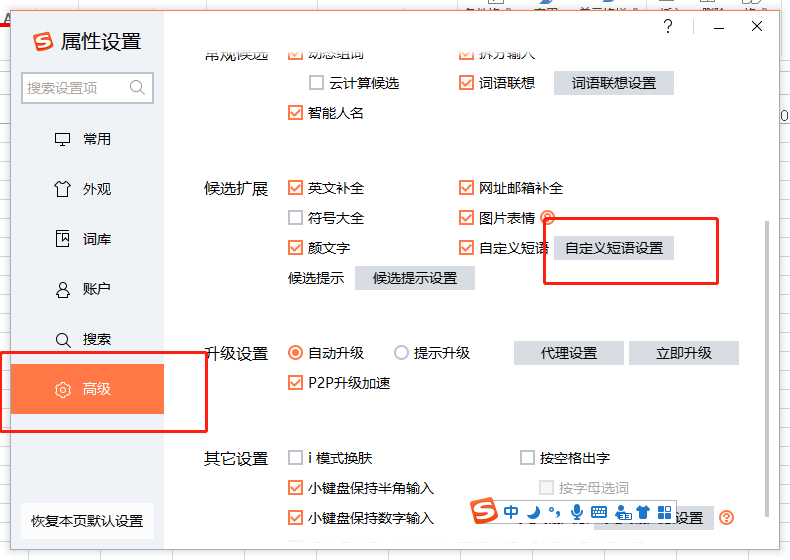This screenshot has width=790, height=560.
Task: Open the skin shirt icon on input toolbar
Action: coord(643,512)
